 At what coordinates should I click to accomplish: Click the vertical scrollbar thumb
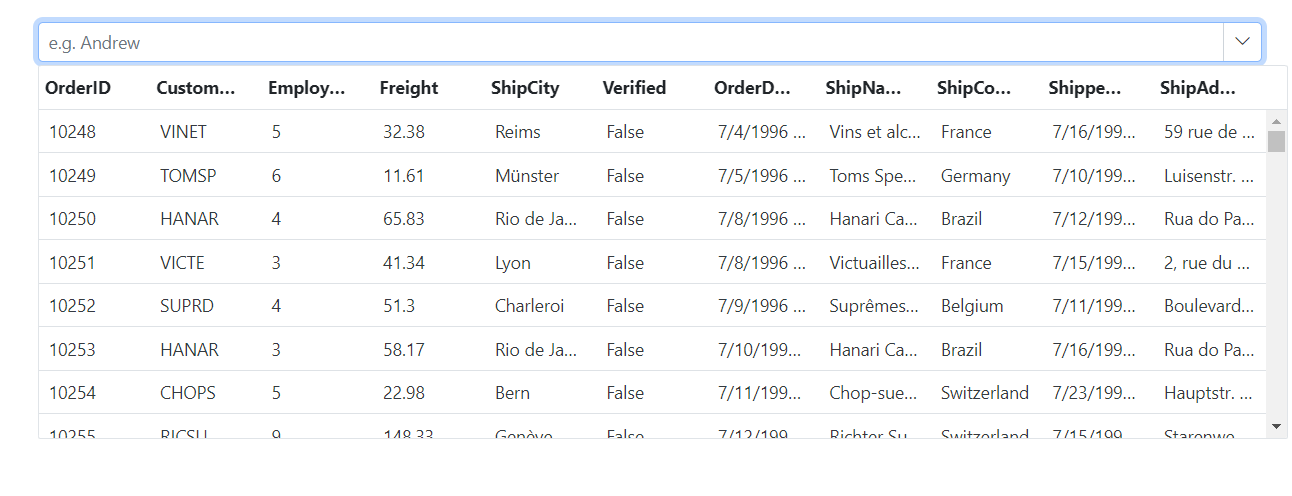1276,141
